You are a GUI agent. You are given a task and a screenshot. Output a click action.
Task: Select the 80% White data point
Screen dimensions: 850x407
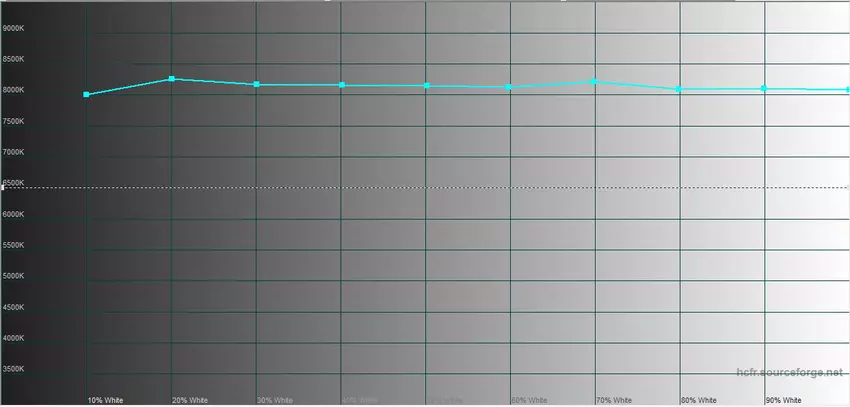(x=679, y=89)
